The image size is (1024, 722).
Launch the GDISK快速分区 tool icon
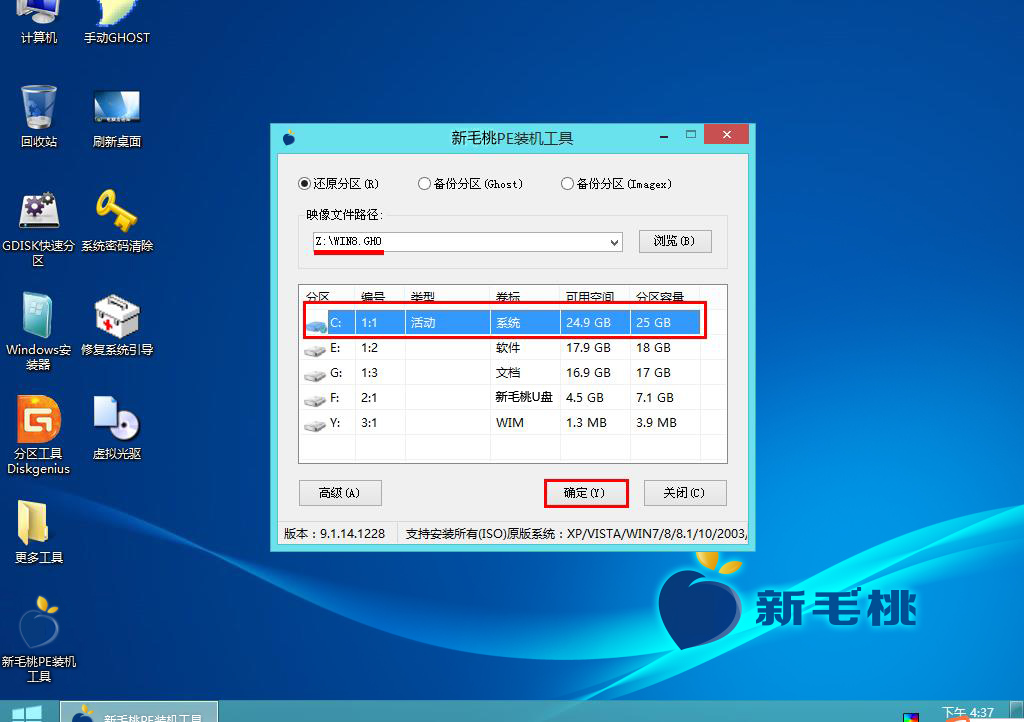click(39, 228)
